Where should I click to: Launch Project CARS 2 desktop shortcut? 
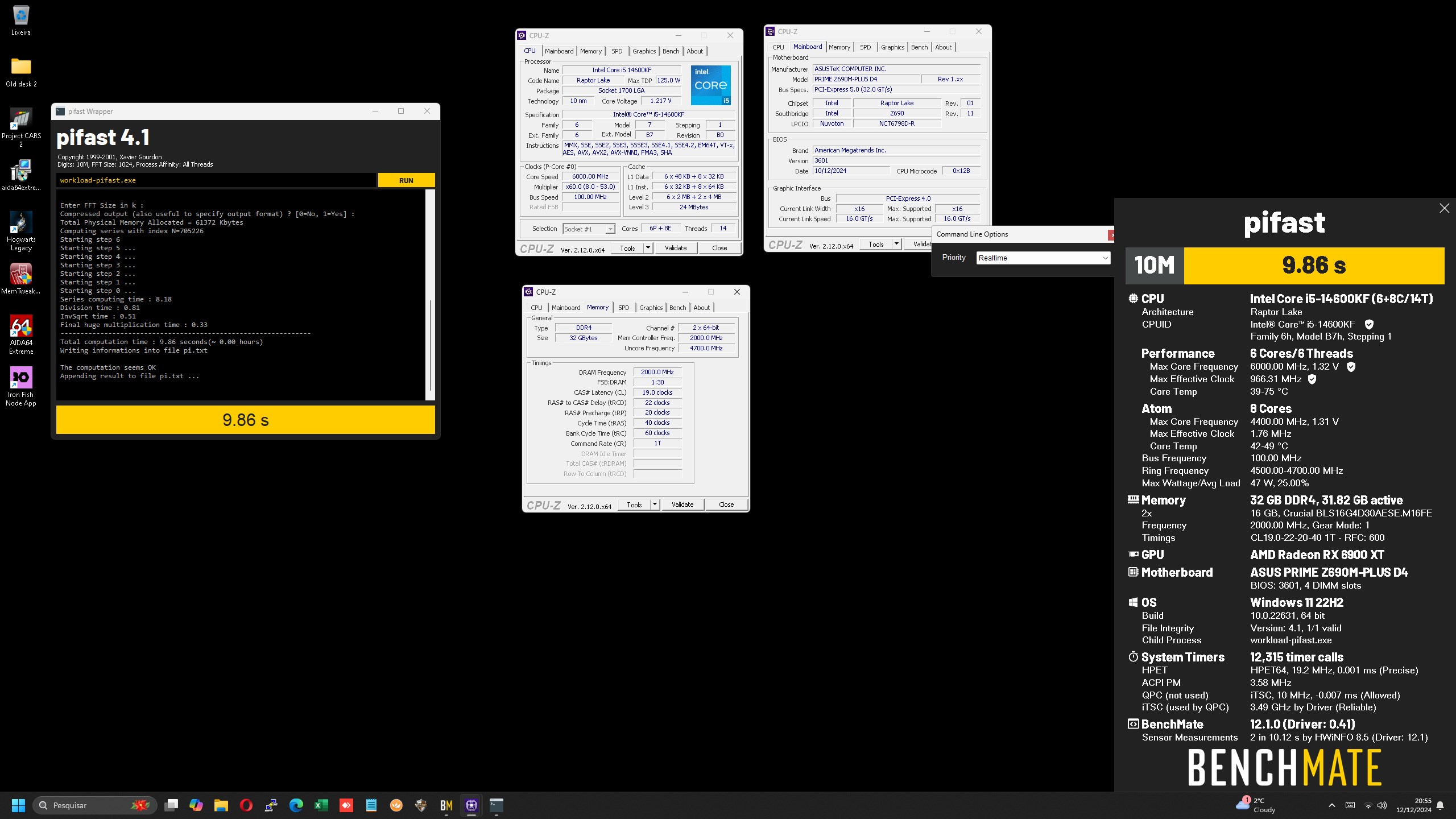click(21, 127)
